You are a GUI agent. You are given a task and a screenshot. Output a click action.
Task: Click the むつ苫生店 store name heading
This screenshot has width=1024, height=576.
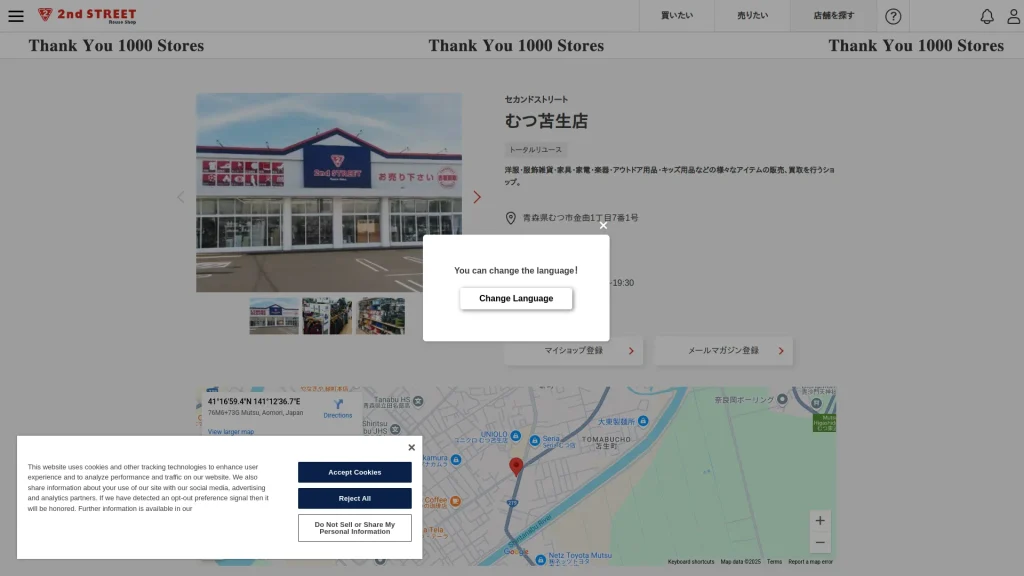546,121
